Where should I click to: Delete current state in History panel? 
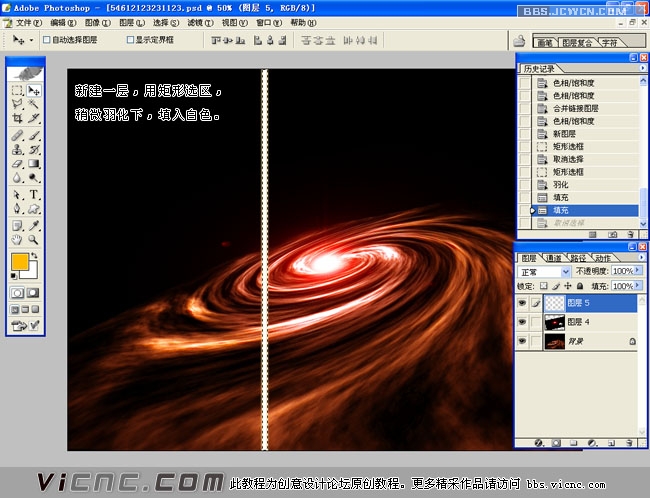point(631,234)
